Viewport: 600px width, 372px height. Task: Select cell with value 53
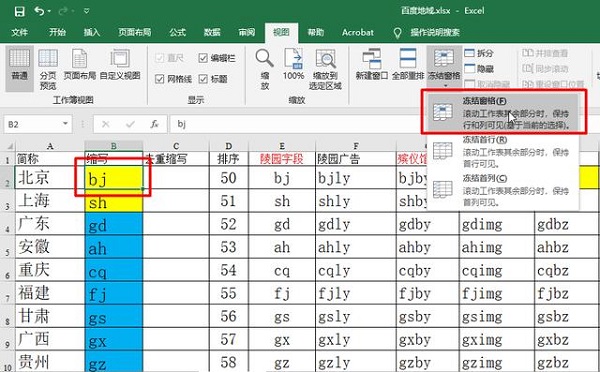[228, 247]
